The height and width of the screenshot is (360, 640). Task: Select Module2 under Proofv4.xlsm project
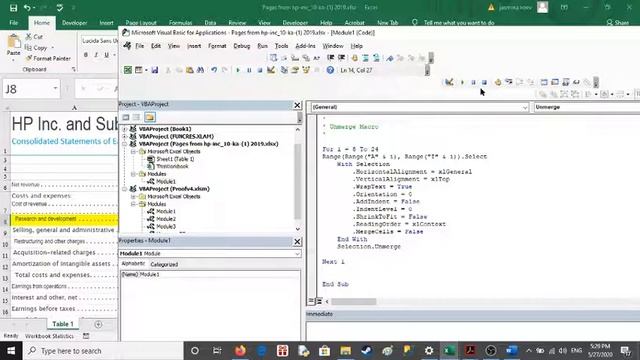pyautogui.click(x=166, y=219)
